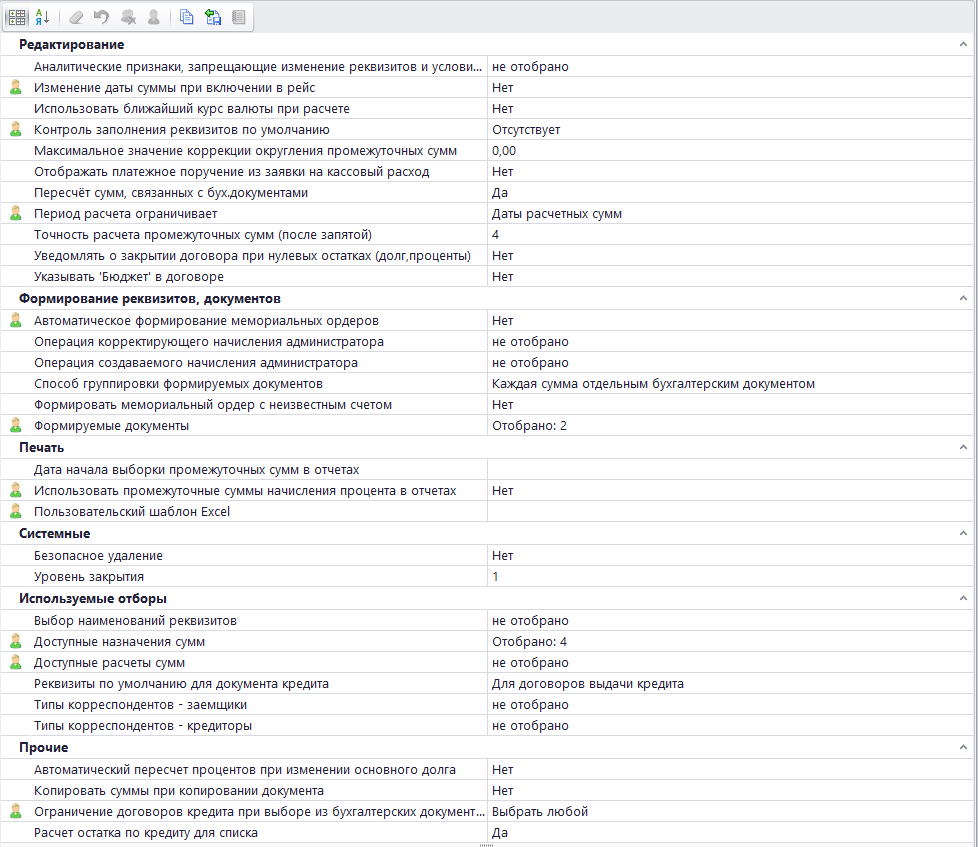Click the notebook icon in the toolbar
Viewport: 978px width, 847px height.
pos(238,17)
